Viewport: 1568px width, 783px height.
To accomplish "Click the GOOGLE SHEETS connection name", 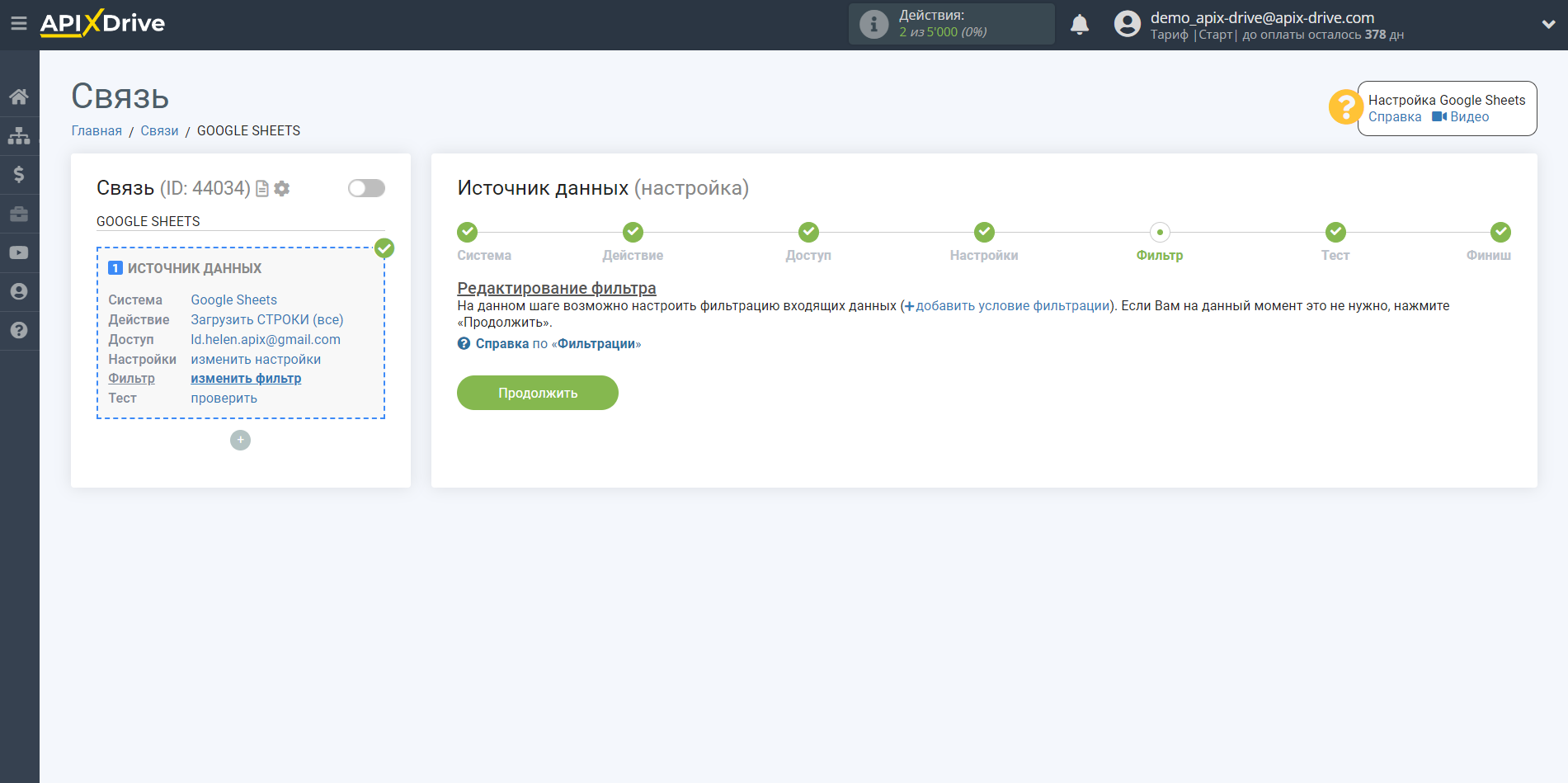I will (148, 221).
